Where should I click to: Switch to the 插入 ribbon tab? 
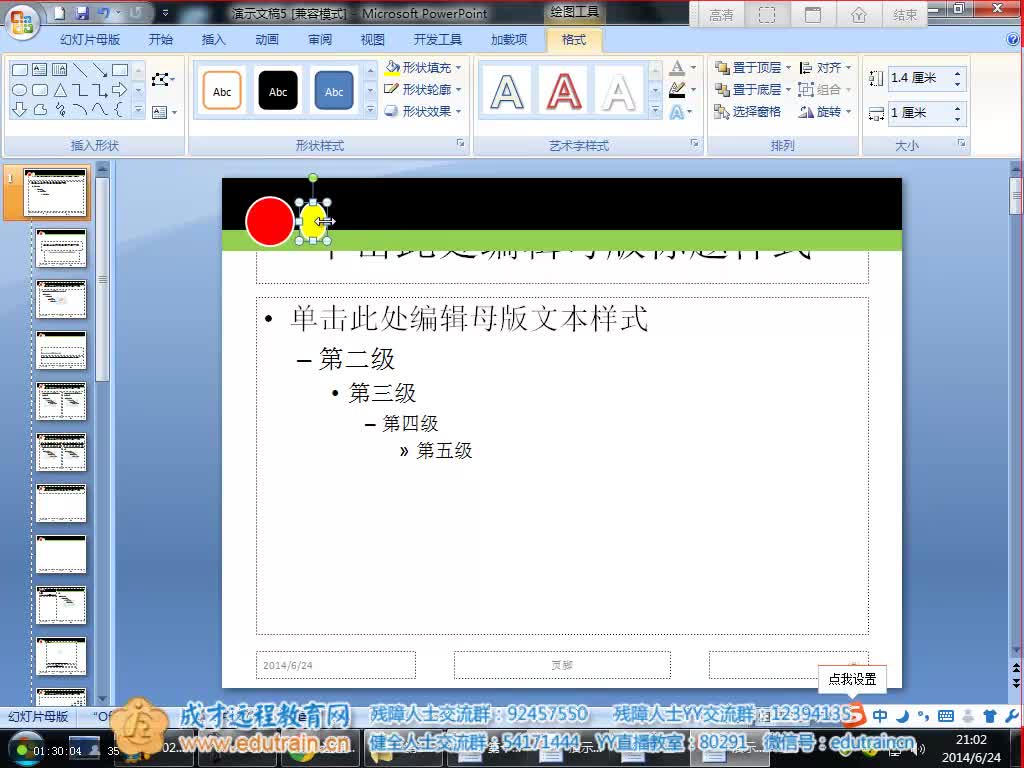coord(214,40)
